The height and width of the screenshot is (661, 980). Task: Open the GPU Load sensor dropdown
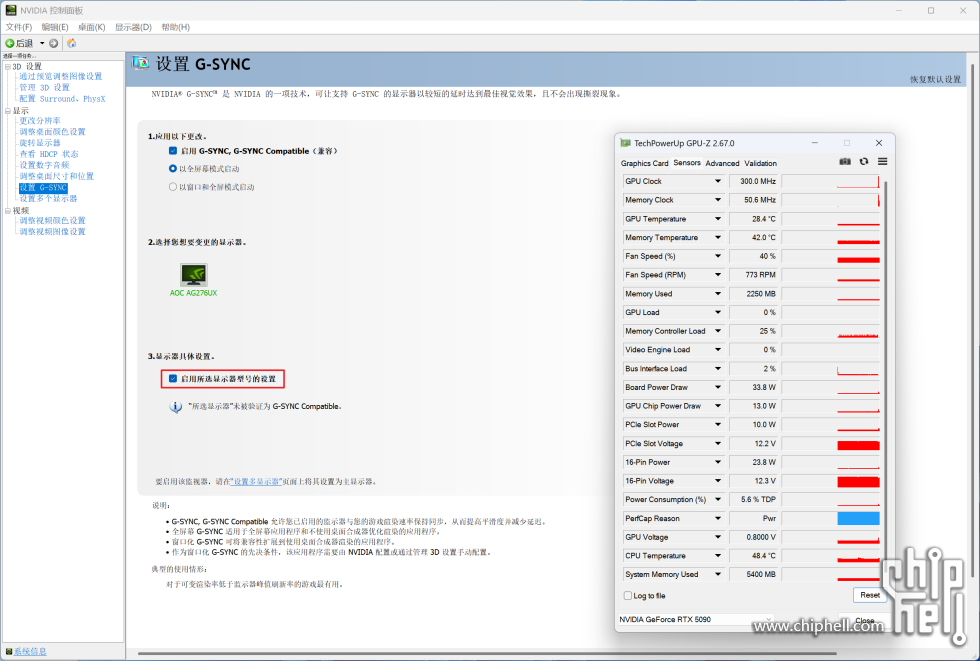(x=718, y=312)
